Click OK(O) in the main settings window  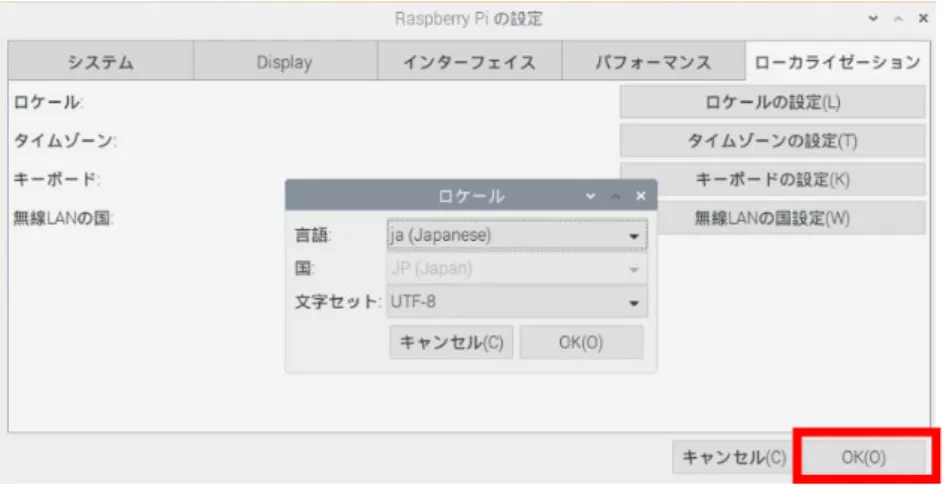pos(863,457)
